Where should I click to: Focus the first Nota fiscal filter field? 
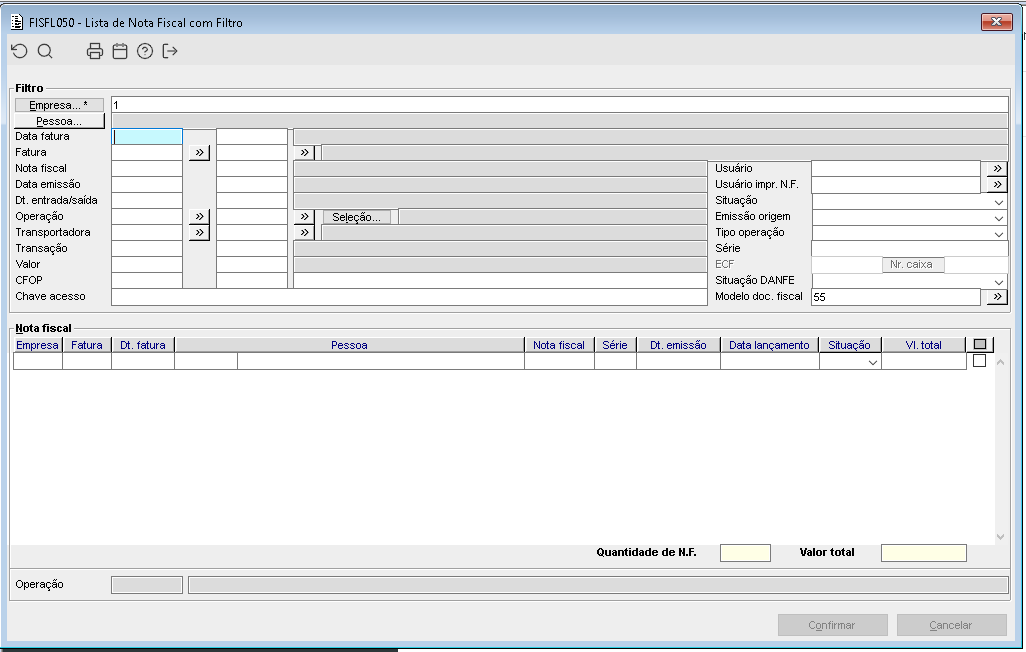click(x=147, y=169)
